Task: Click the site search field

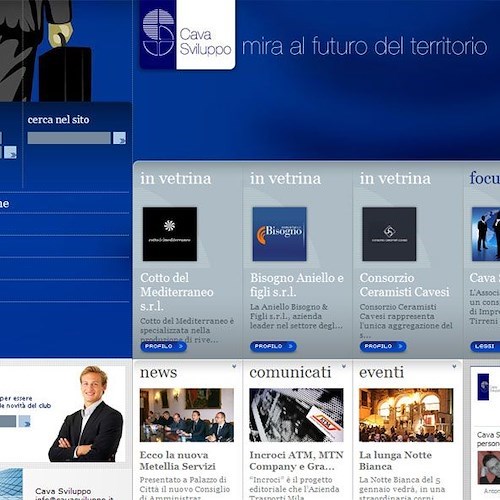Action: [69, 138]
